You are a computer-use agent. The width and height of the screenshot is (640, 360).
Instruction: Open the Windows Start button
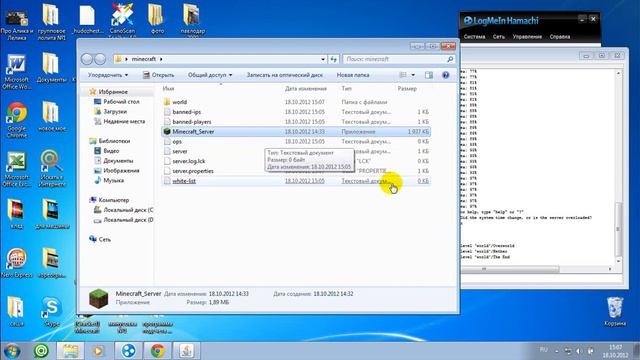point(11,351)
